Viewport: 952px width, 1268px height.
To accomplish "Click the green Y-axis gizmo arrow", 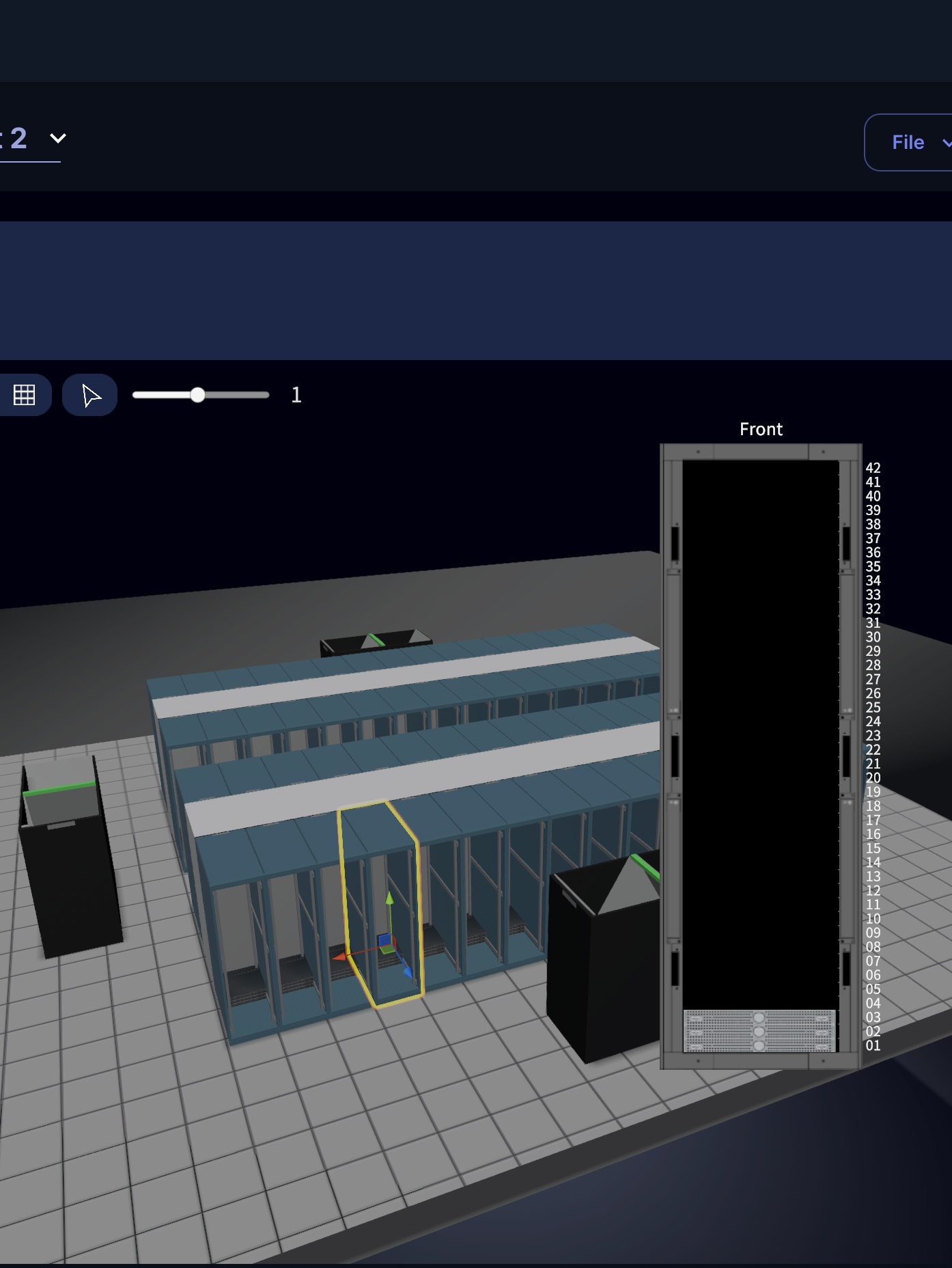I will (x=389, y=898).
